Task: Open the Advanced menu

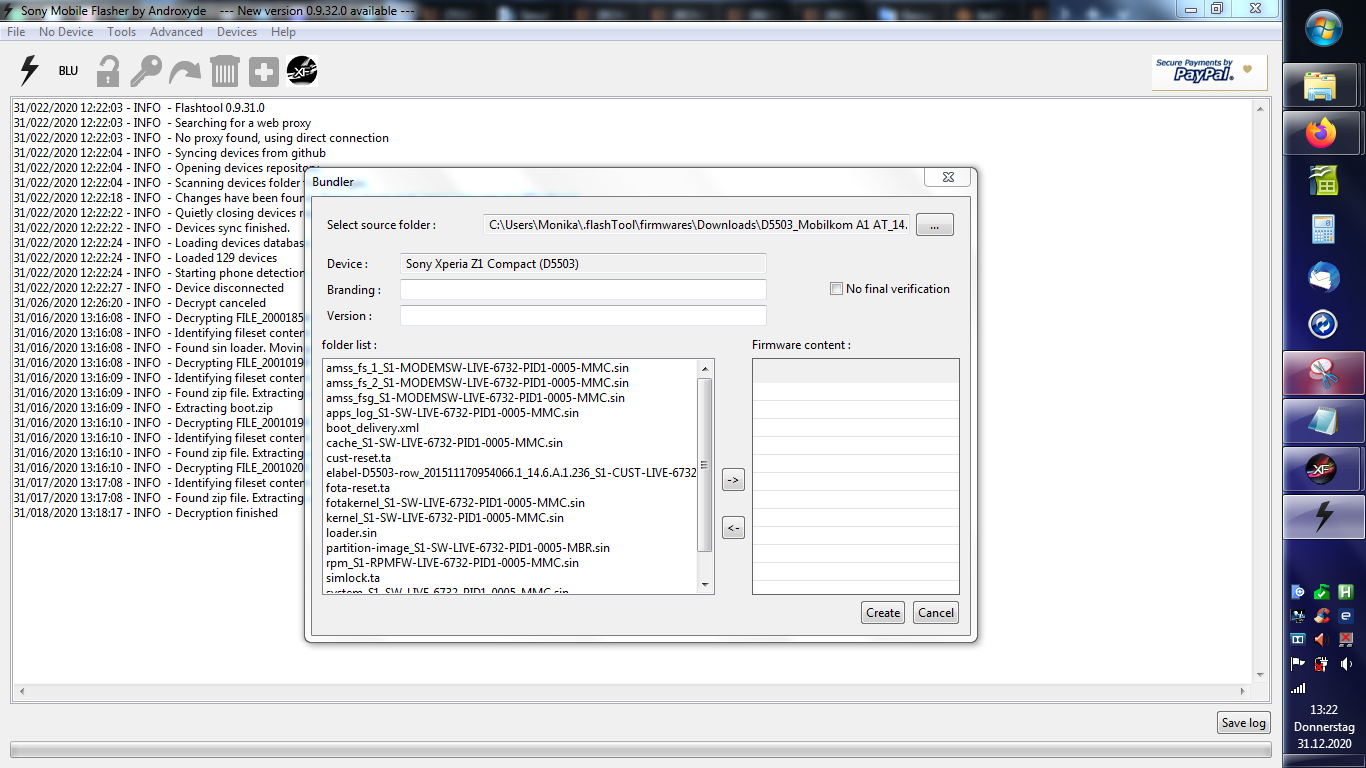Action: point(176,32)
